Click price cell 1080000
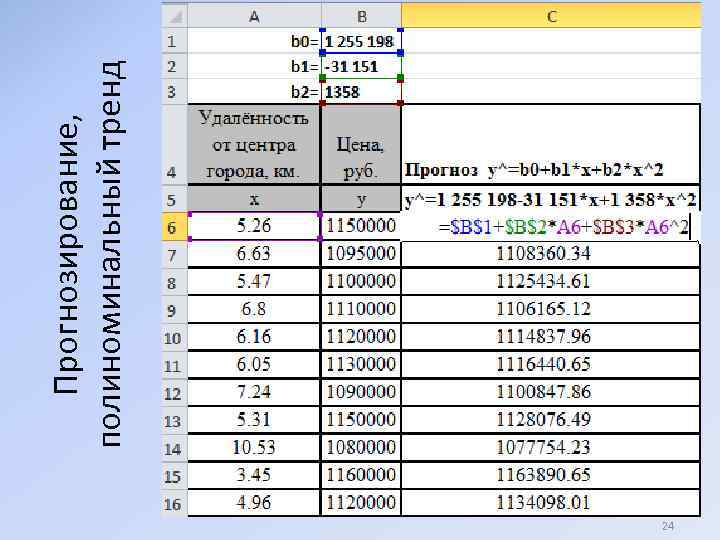Image resolution: width=720 pixels, height=540 pixels. pos(361,448)
